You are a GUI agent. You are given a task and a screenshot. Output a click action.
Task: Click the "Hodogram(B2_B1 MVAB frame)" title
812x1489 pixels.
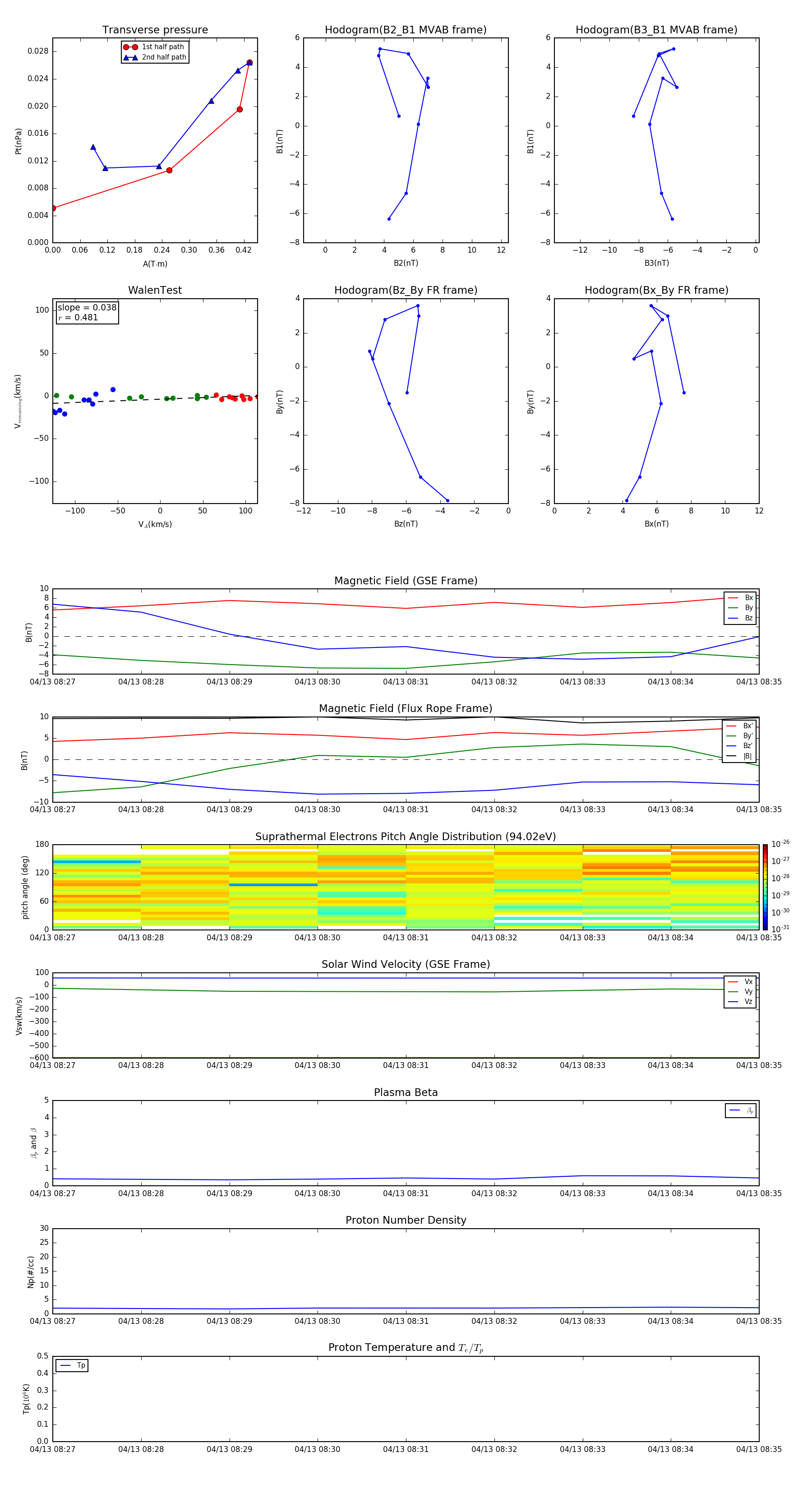(x=406, y=30)
